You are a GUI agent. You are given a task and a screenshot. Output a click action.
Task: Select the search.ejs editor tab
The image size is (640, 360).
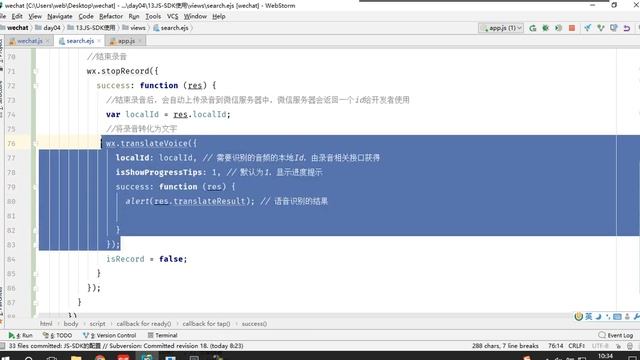80,41
